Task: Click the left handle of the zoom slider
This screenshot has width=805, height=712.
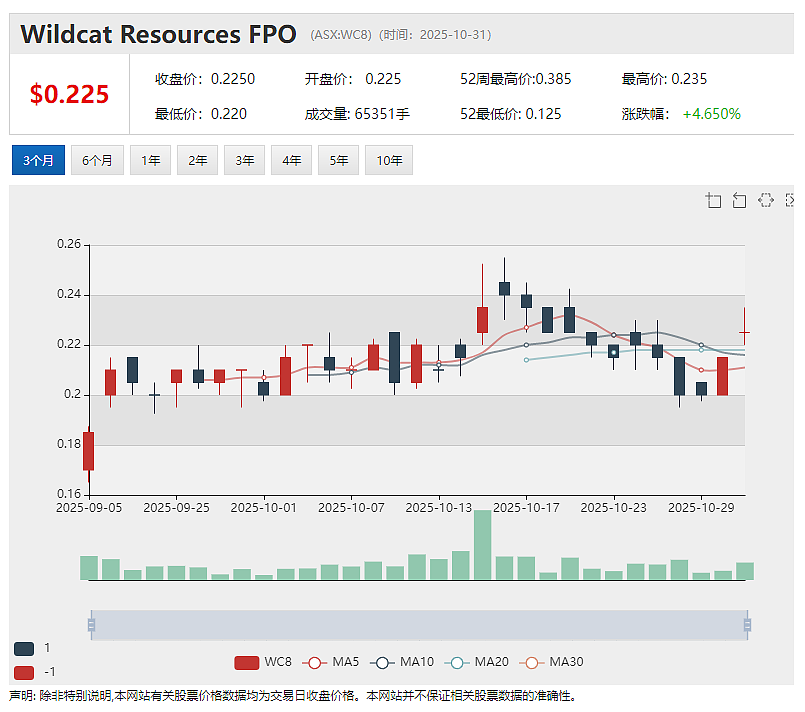Action: point(91,625)
